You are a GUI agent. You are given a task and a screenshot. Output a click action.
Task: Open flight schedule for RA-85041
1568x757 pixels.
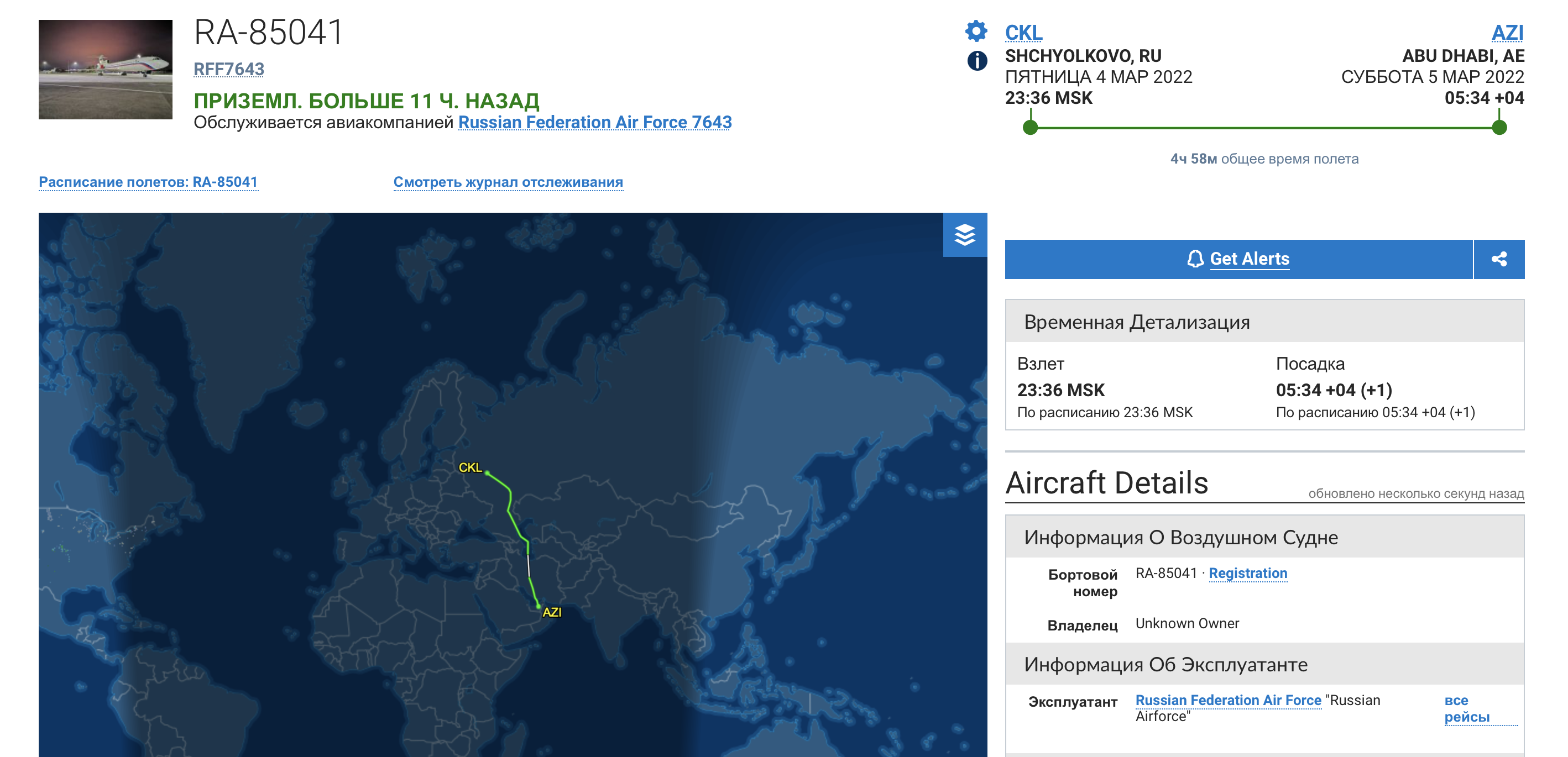point(148,182)
